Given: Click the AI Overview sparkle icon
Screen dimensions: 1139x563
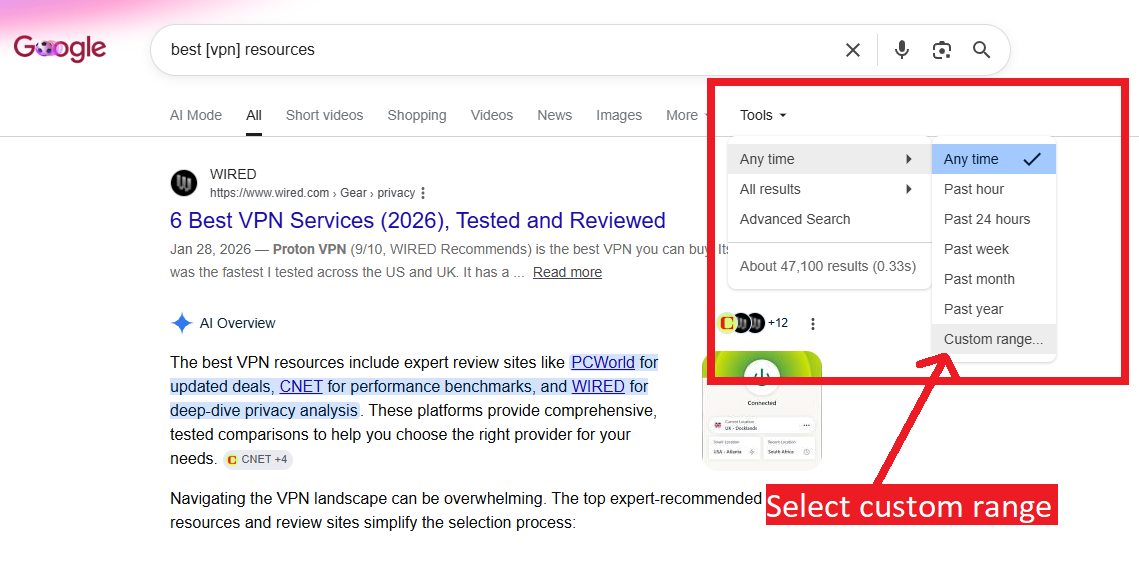Looking at the screenshot, I should 182,323.
